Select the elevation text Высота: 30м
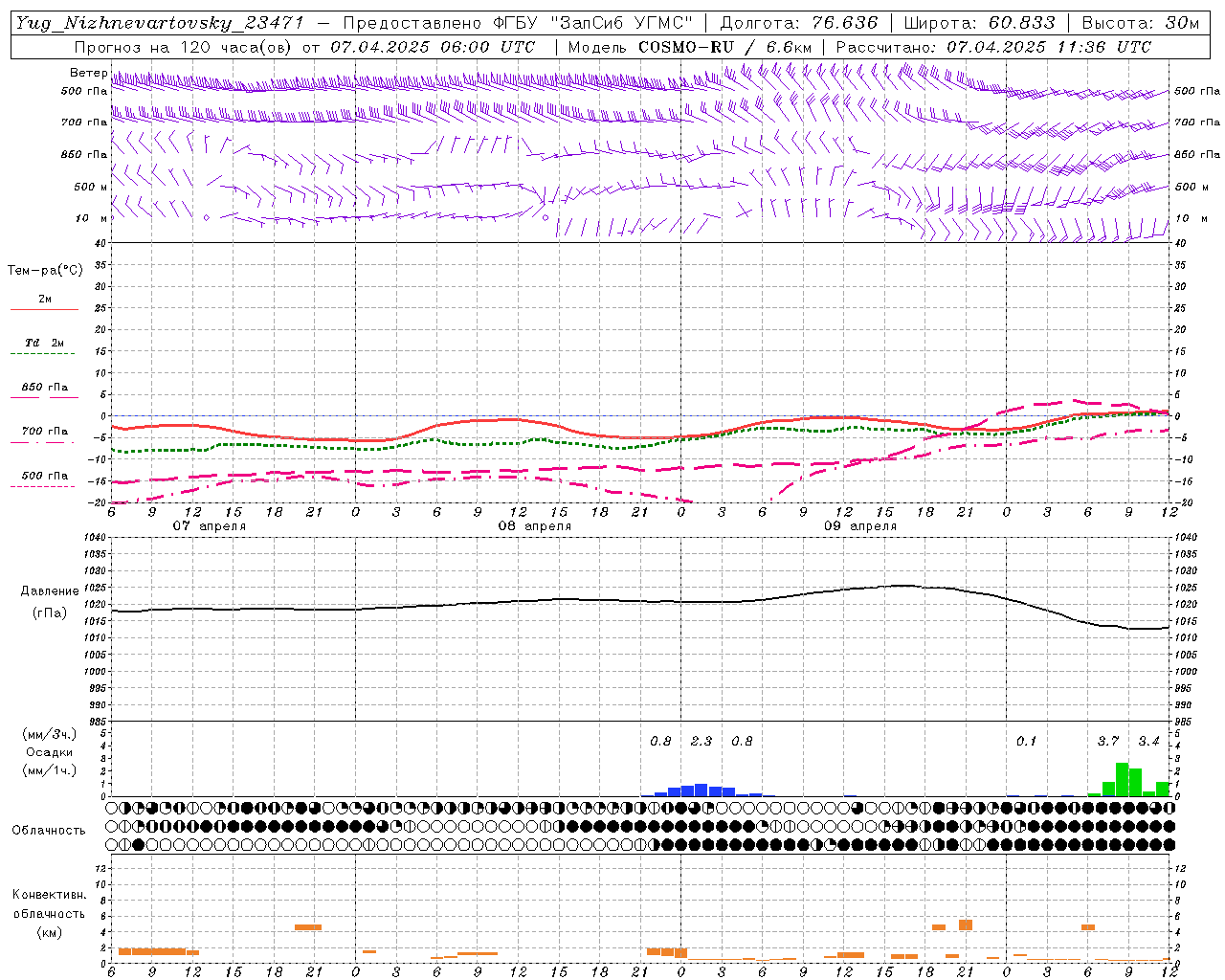Image resolution: width=1225 pixels, height=980 pixels. tap(1140, 23)
